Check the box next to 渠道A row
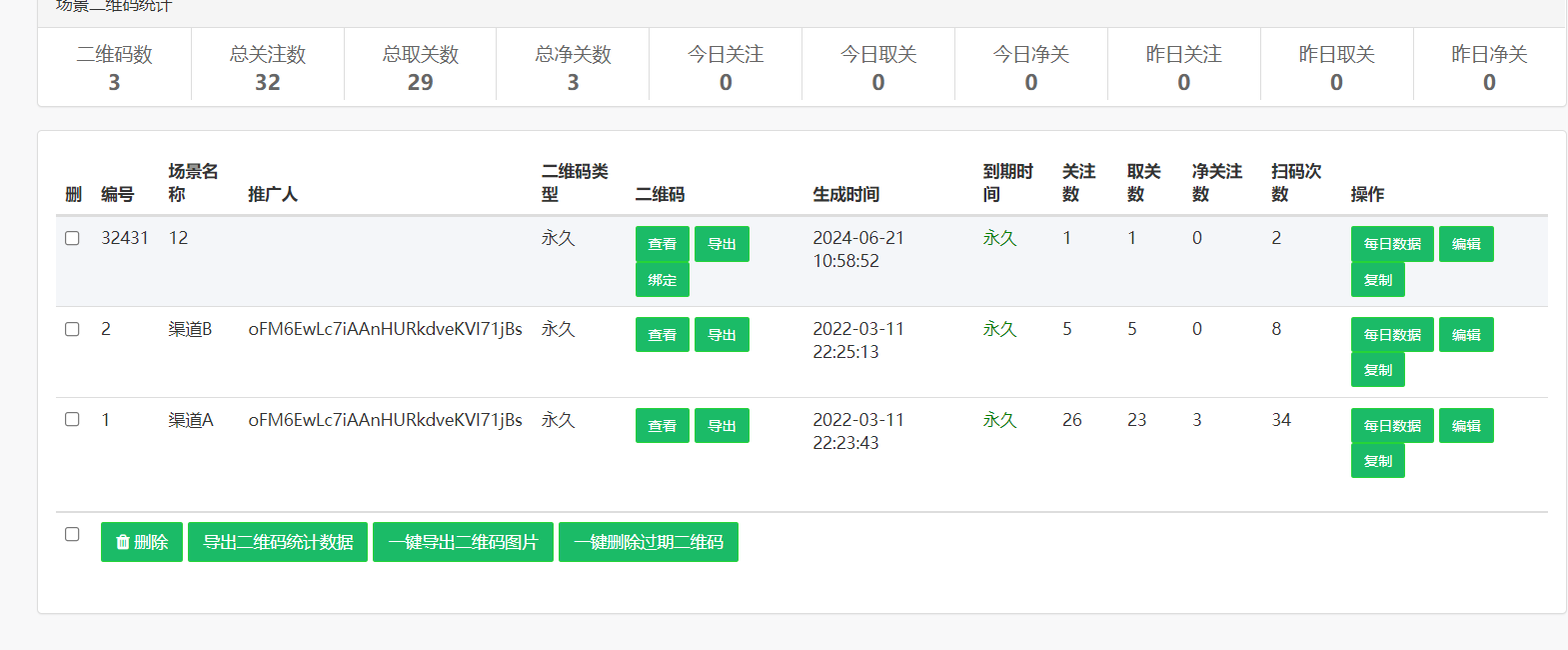1568x650 pixels. click(72, 420)
